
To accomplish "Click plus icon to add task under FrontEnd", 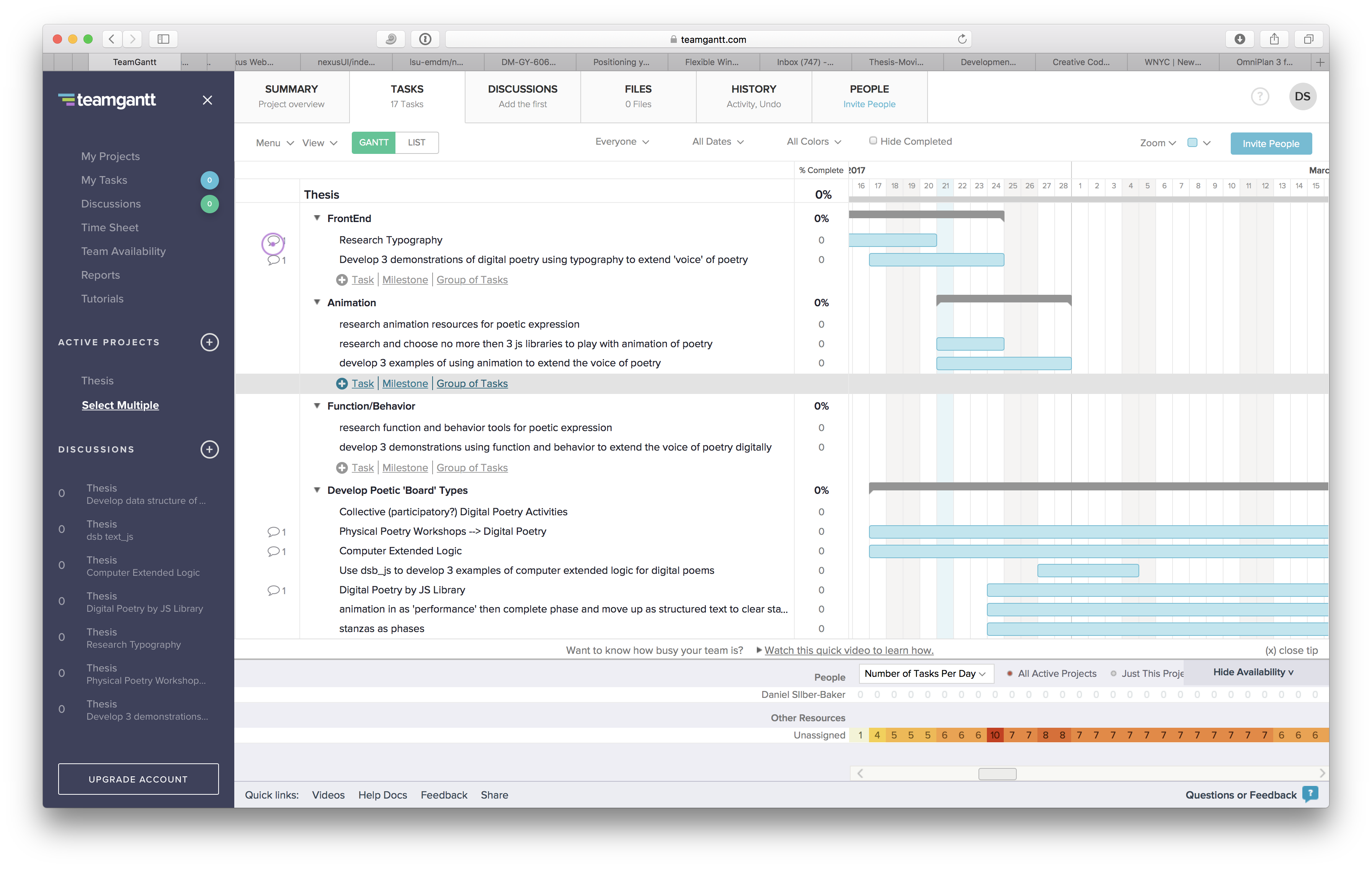I will tap(342, 280).
